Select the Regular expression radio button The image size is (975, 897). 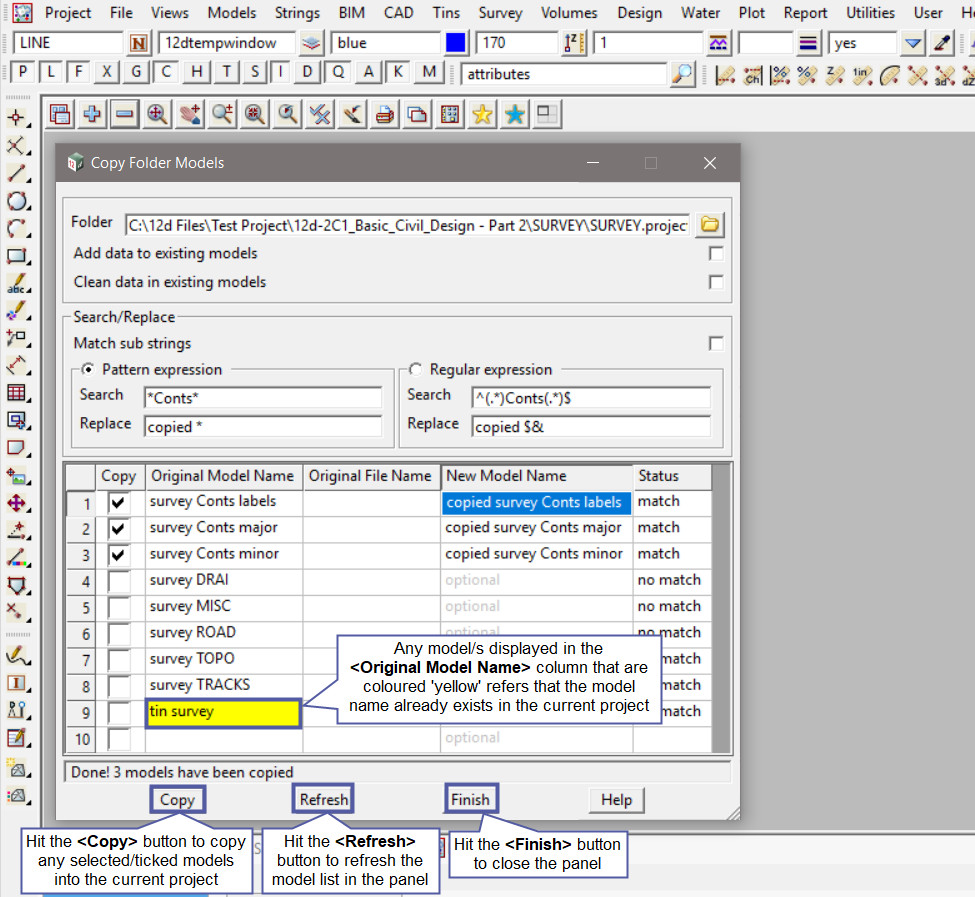coord(415,370)
